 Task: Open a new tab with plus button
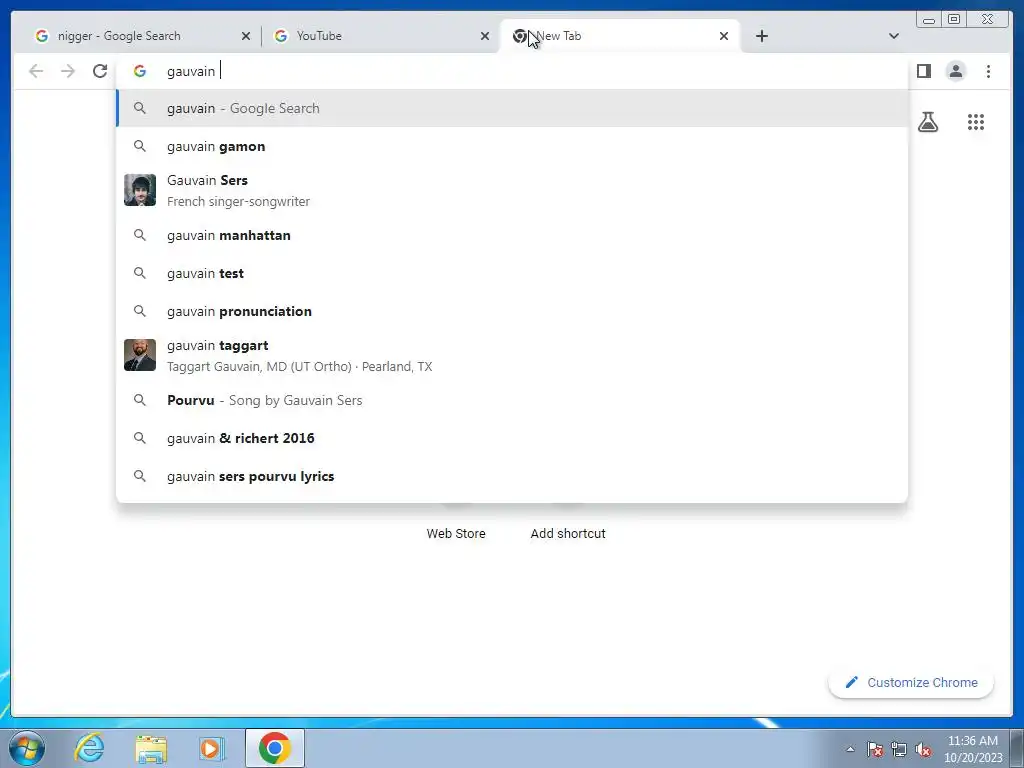click(761, 36)
